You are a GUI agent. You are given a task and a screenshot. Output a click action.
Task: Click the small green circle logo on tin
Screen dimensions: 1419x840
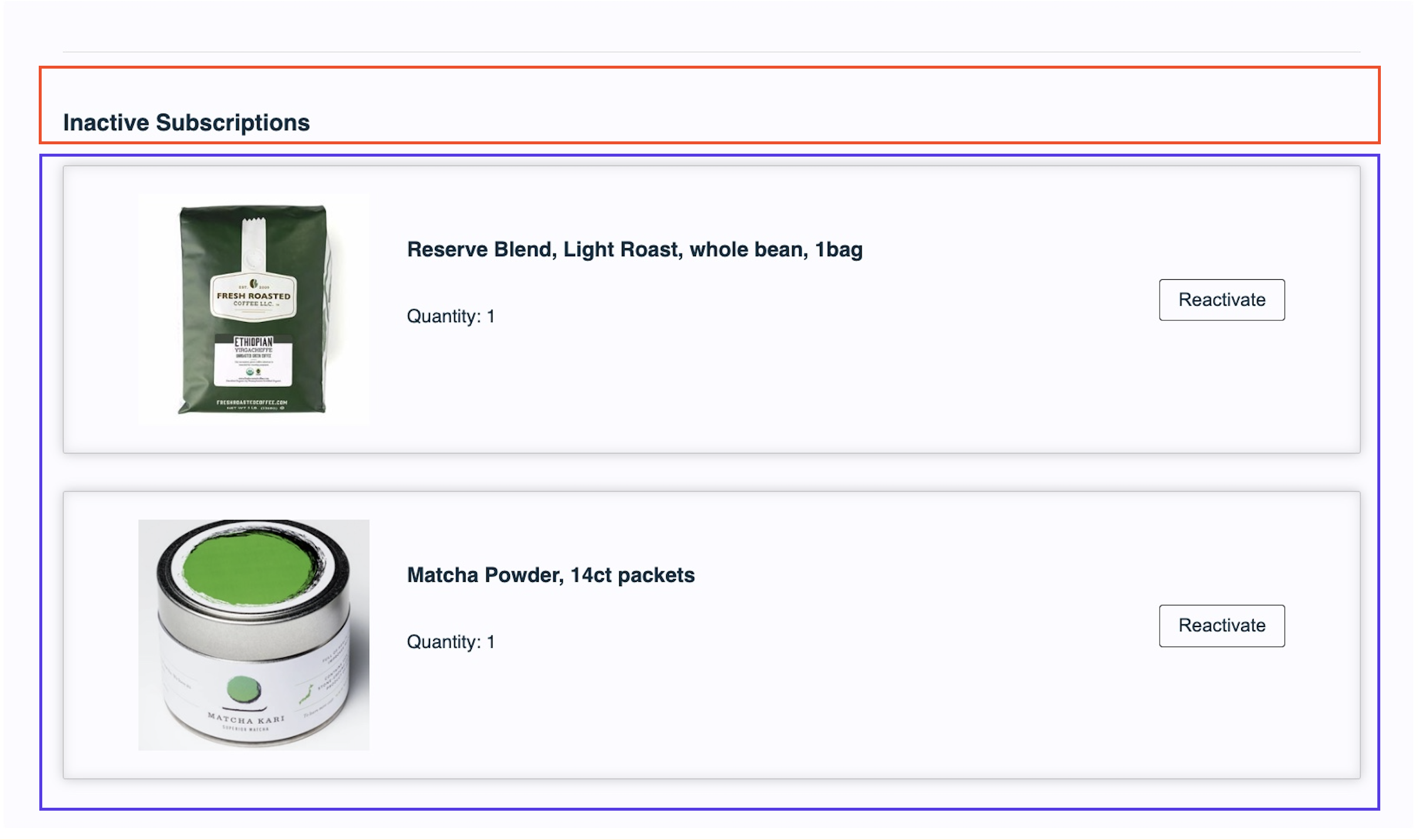pyautogui.click(x=244, y=689)
